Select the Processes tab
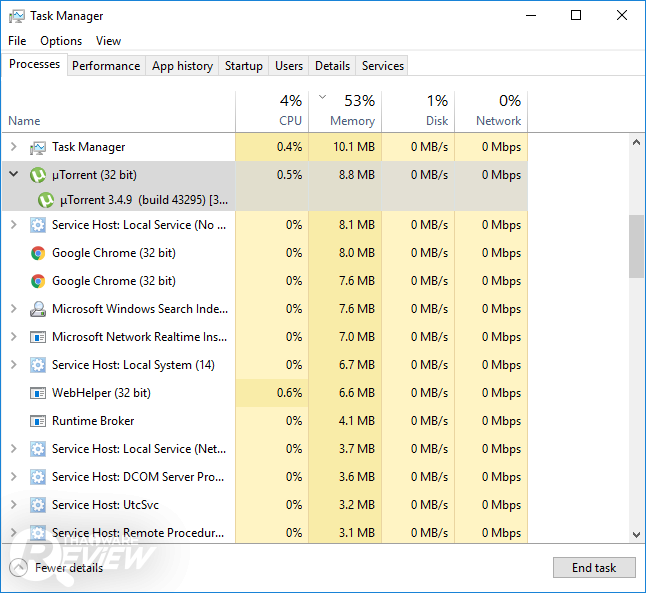Image resolution: width=646 pixels, height=593 pixels. coord(35,64)
